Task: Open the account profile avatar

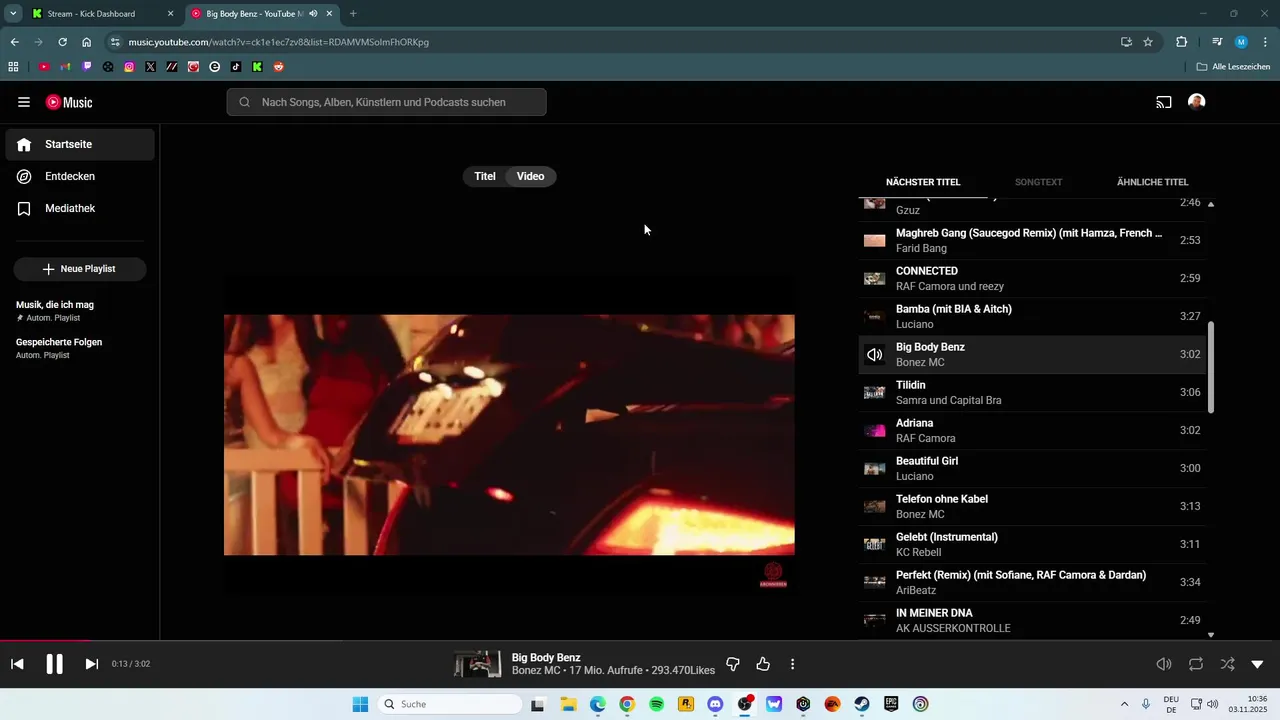Action: point(1197,102)
